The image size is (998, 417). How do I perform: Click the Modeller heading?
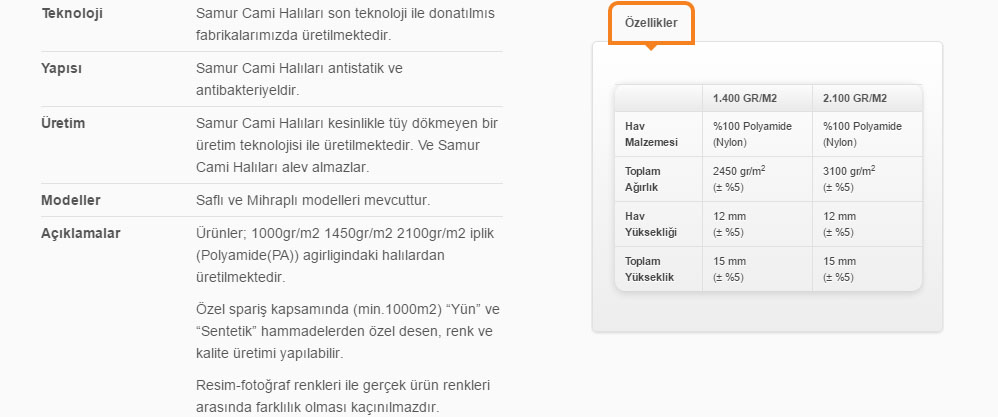coord(71,200)
